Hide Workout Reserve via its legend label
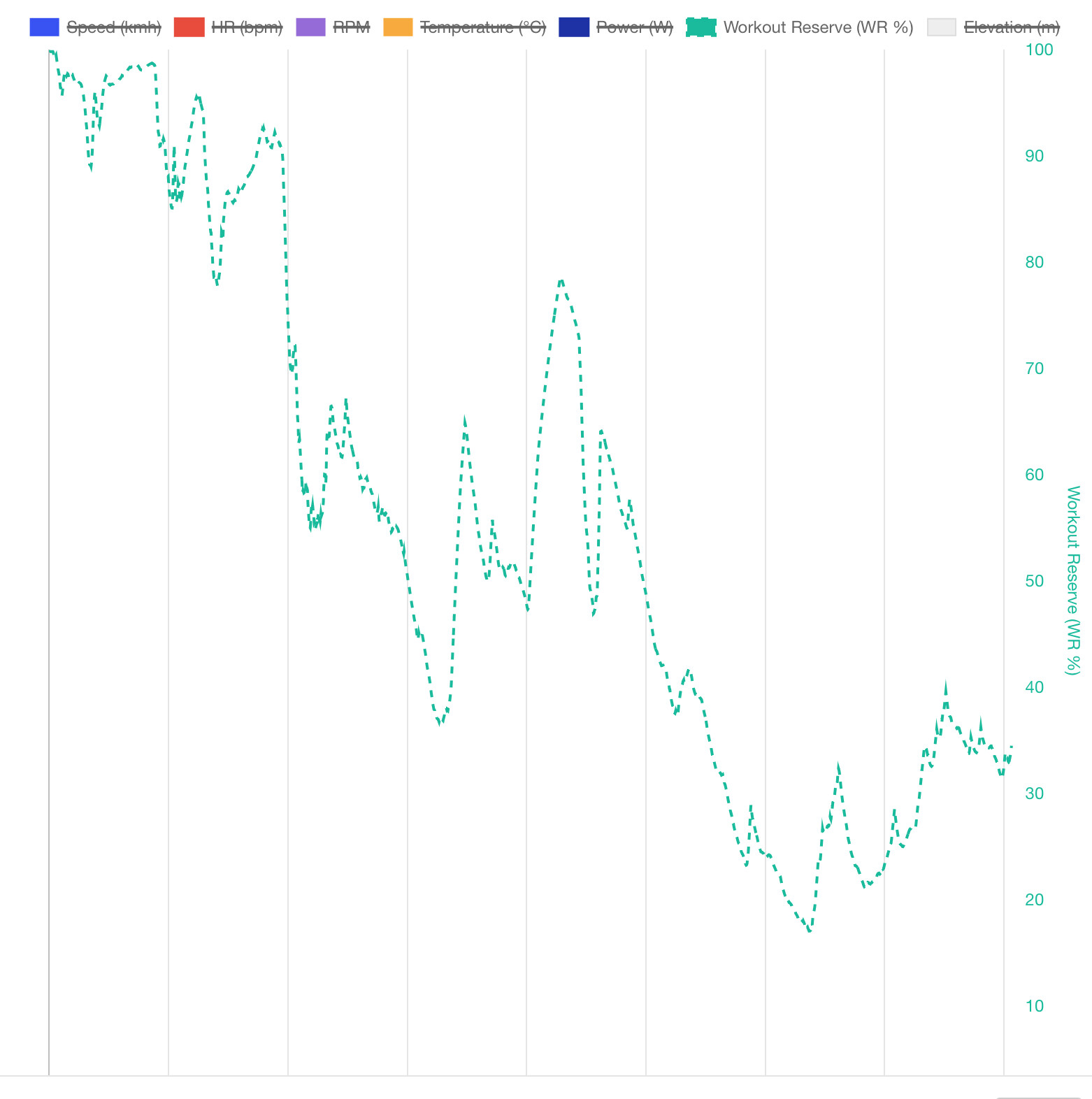Viewport: 1092px width, 1099px height. [818, 27]
